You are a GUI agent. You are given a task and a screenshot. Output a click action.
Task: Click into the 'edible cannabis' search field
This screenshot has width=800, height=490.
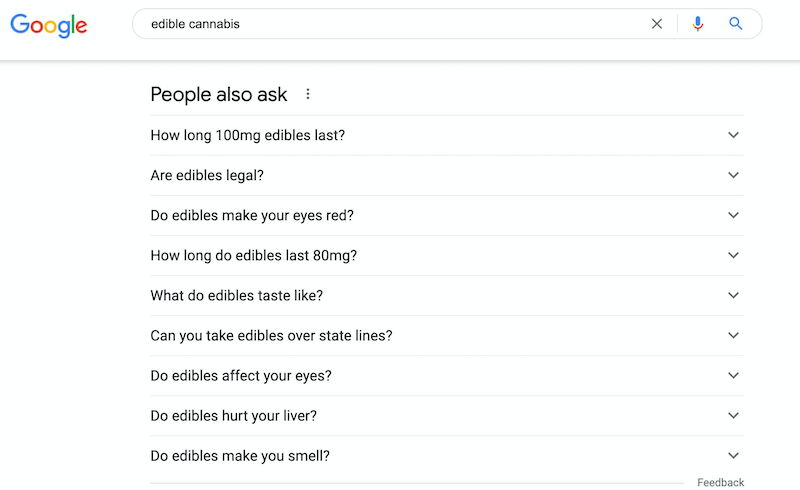(388, 23)
